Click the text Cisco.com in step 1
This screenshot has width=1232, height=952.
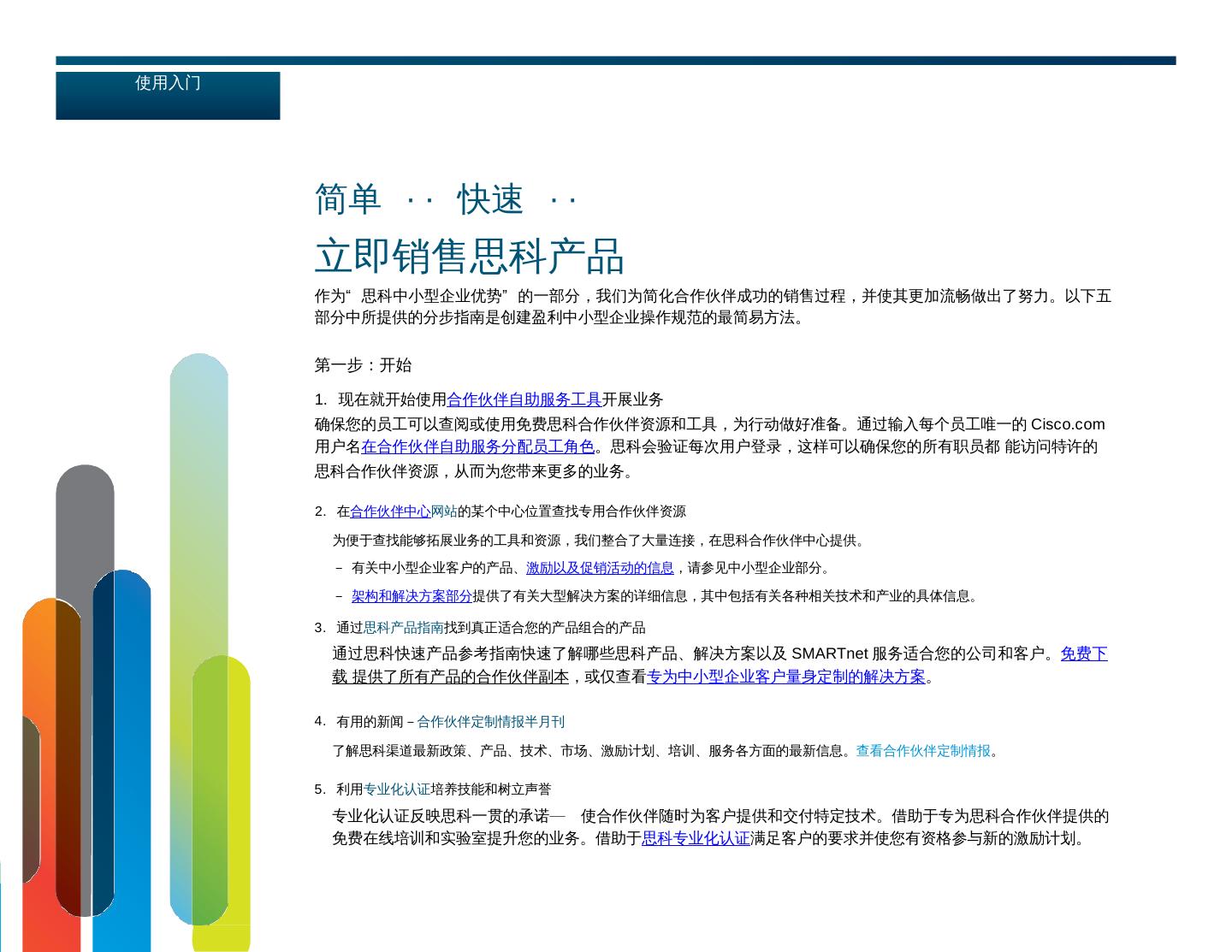[x=1068, y=424]
